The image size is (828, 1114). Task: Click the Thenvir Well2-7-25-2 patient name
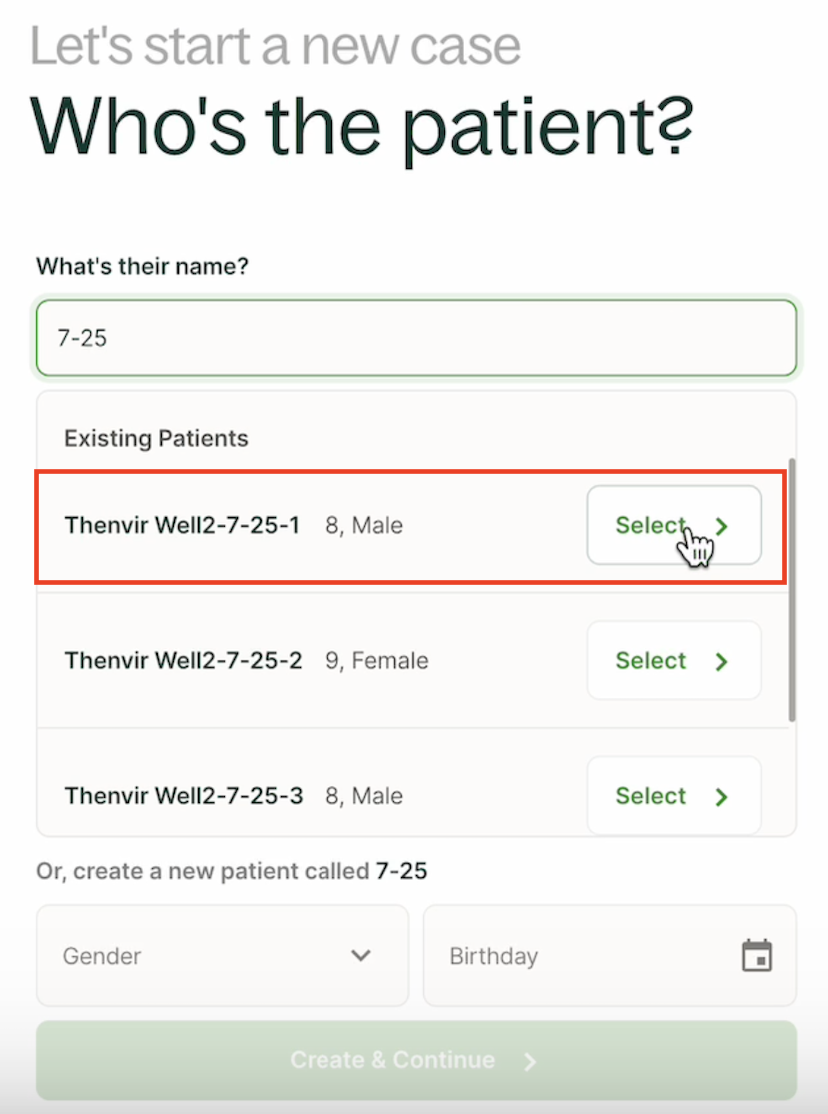(183, 661)
